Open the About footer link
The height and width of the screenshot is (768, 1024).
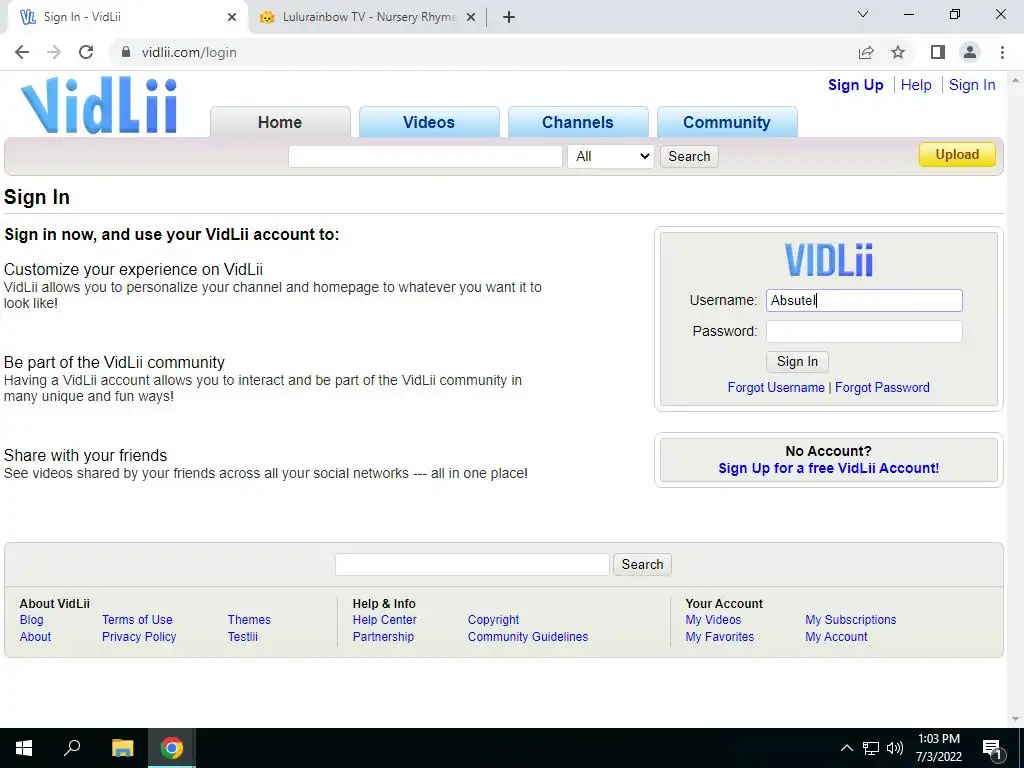[35, 637]
